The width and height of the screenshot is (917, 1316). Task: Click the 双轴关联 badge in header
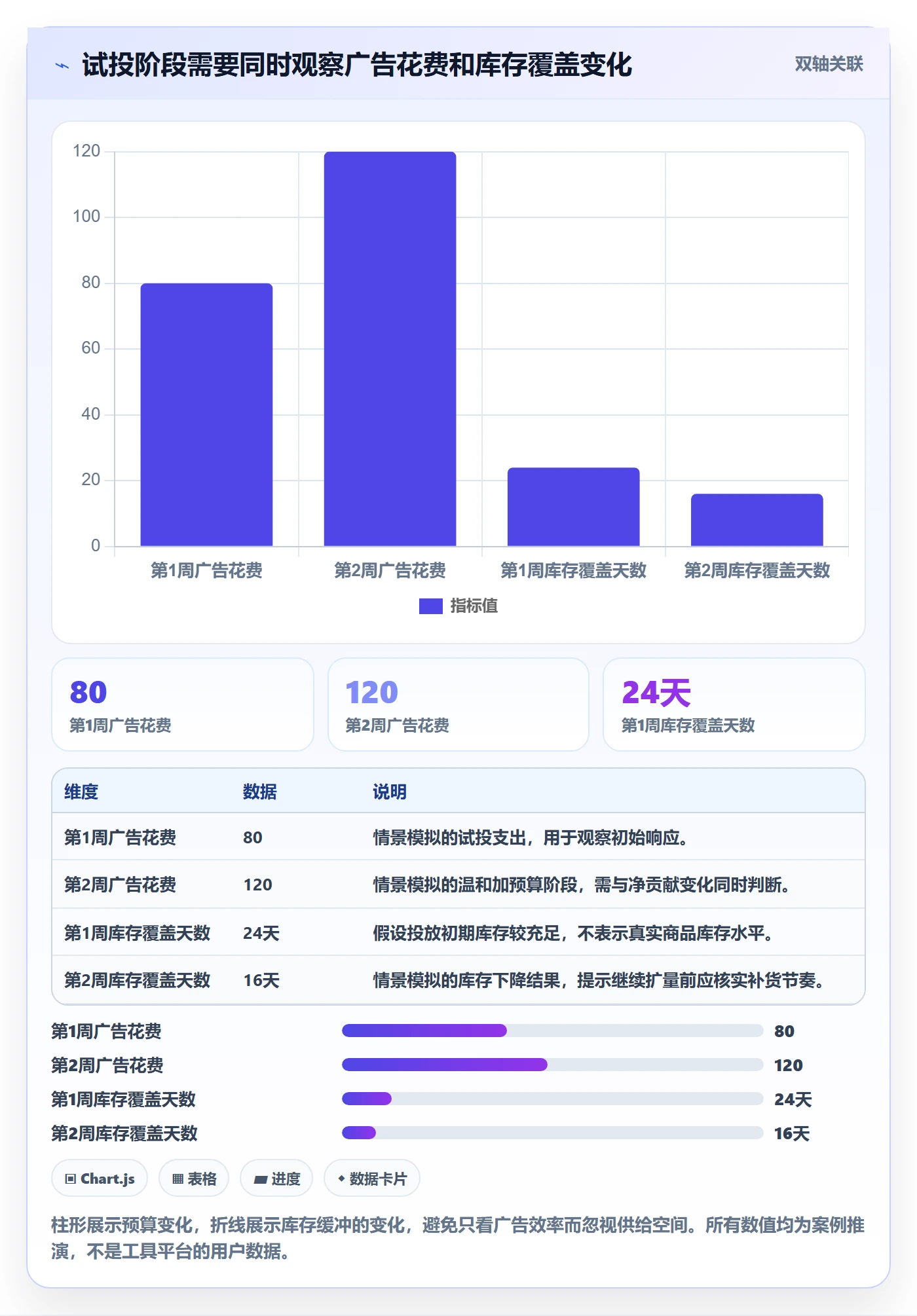pyautogui.click(x=829, y=64)
